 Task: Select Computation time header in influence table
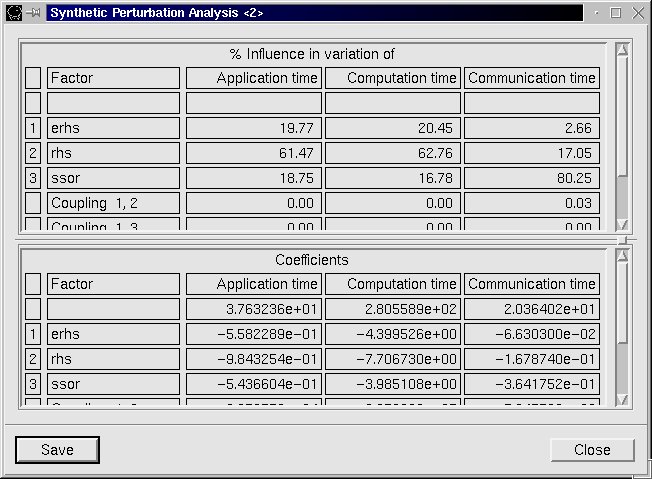tap(393, 78)
